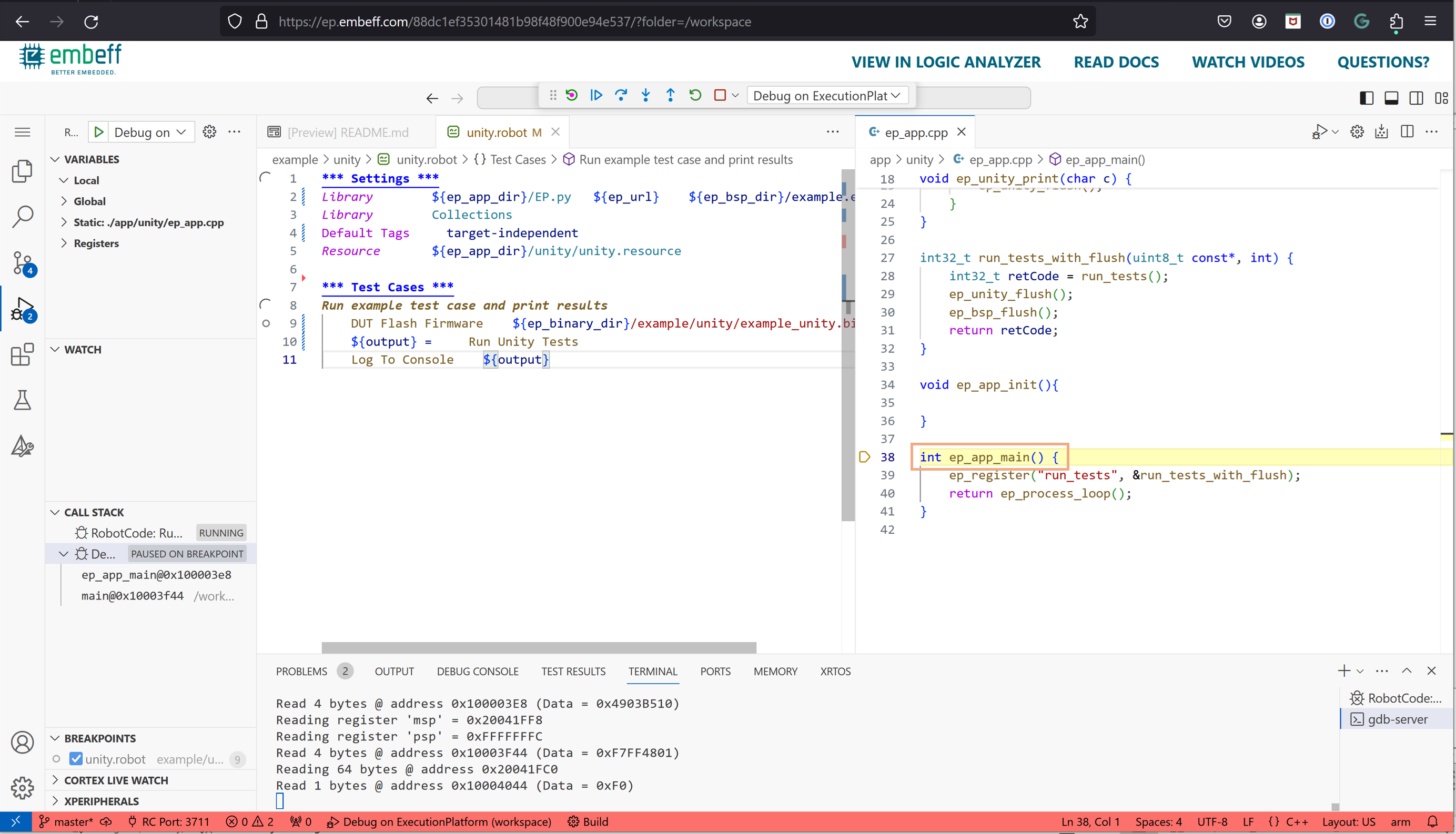Click the Build button in status bar
The image size is (1456, 834).
[x=588, y=821]
